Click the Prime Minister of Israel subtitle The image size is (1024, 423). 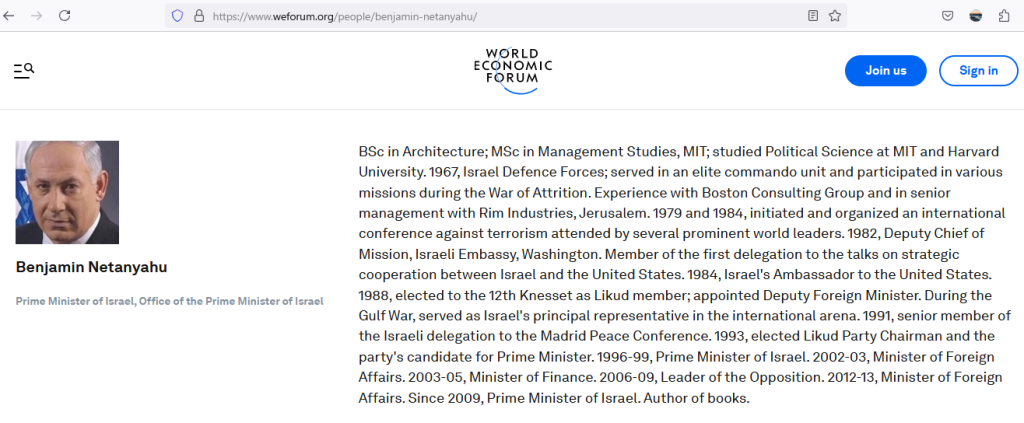[x=169, y=301]
